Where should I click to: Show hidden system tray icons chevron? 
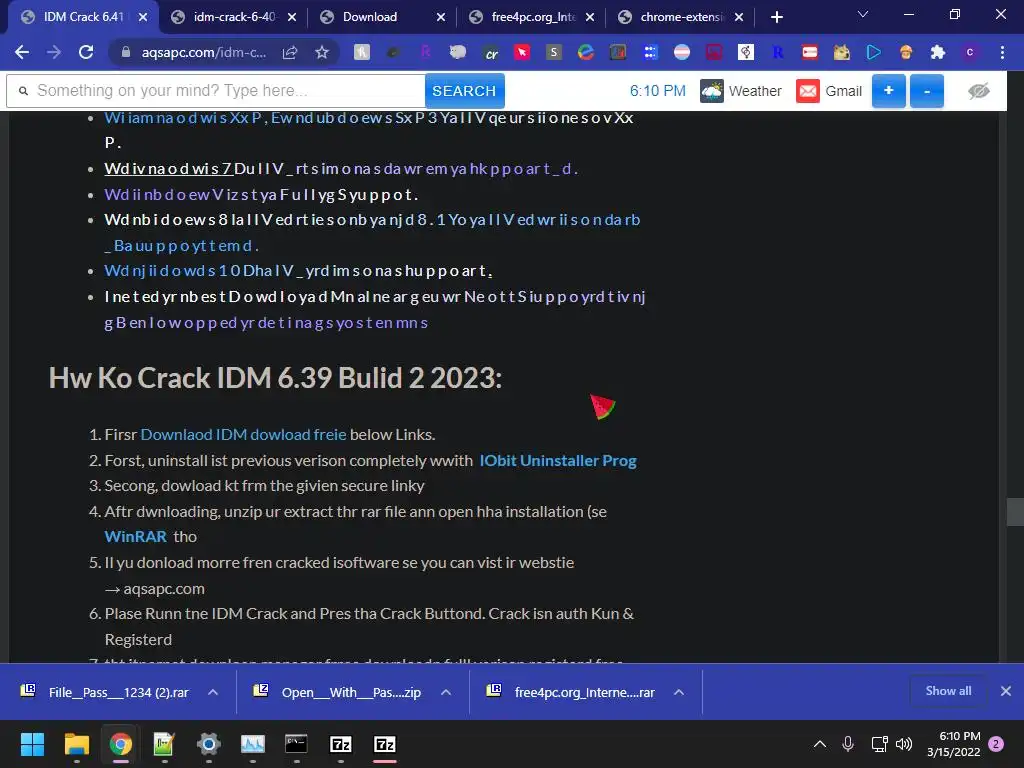tap(820, 744)
